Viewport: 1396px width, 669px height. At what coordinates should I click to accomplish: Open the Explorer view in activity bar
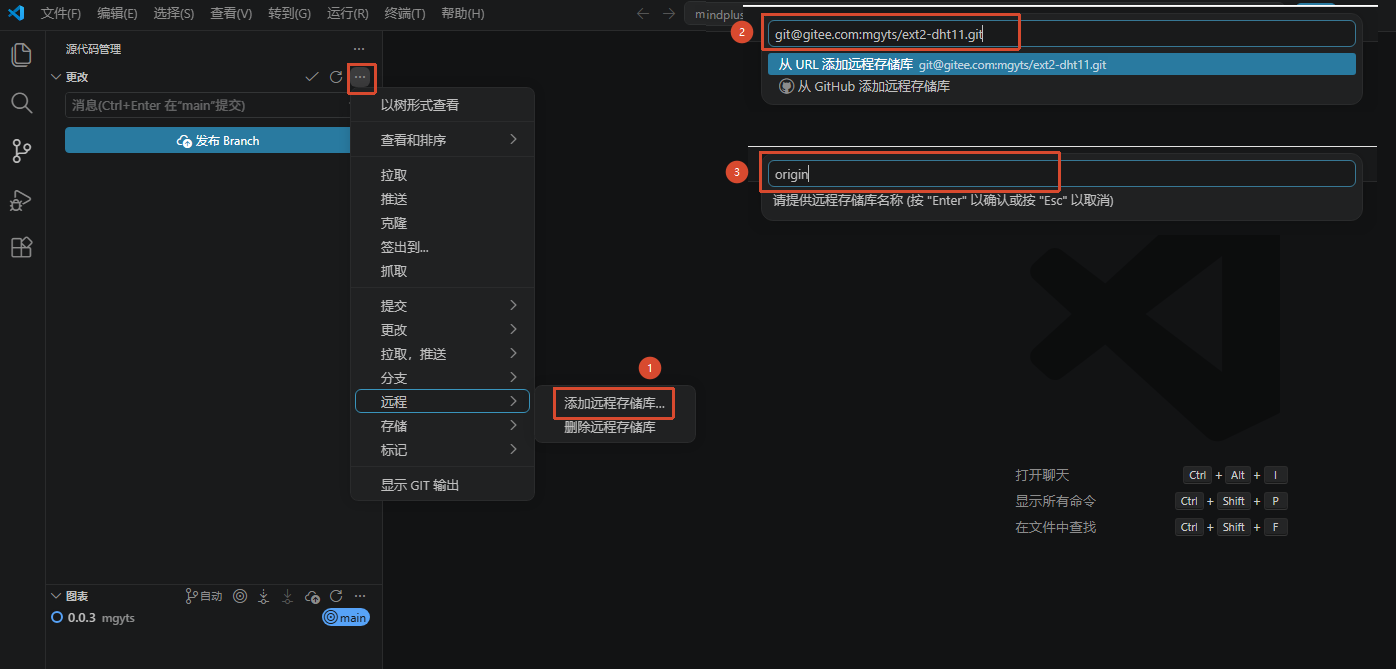coord(21,54)
